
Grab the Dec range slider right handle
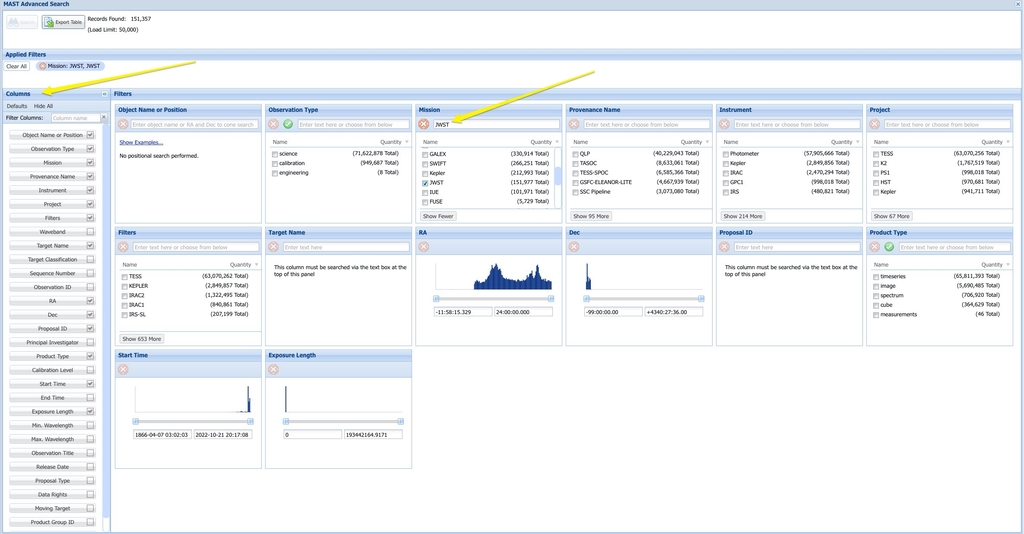click(x=701, y=298)
